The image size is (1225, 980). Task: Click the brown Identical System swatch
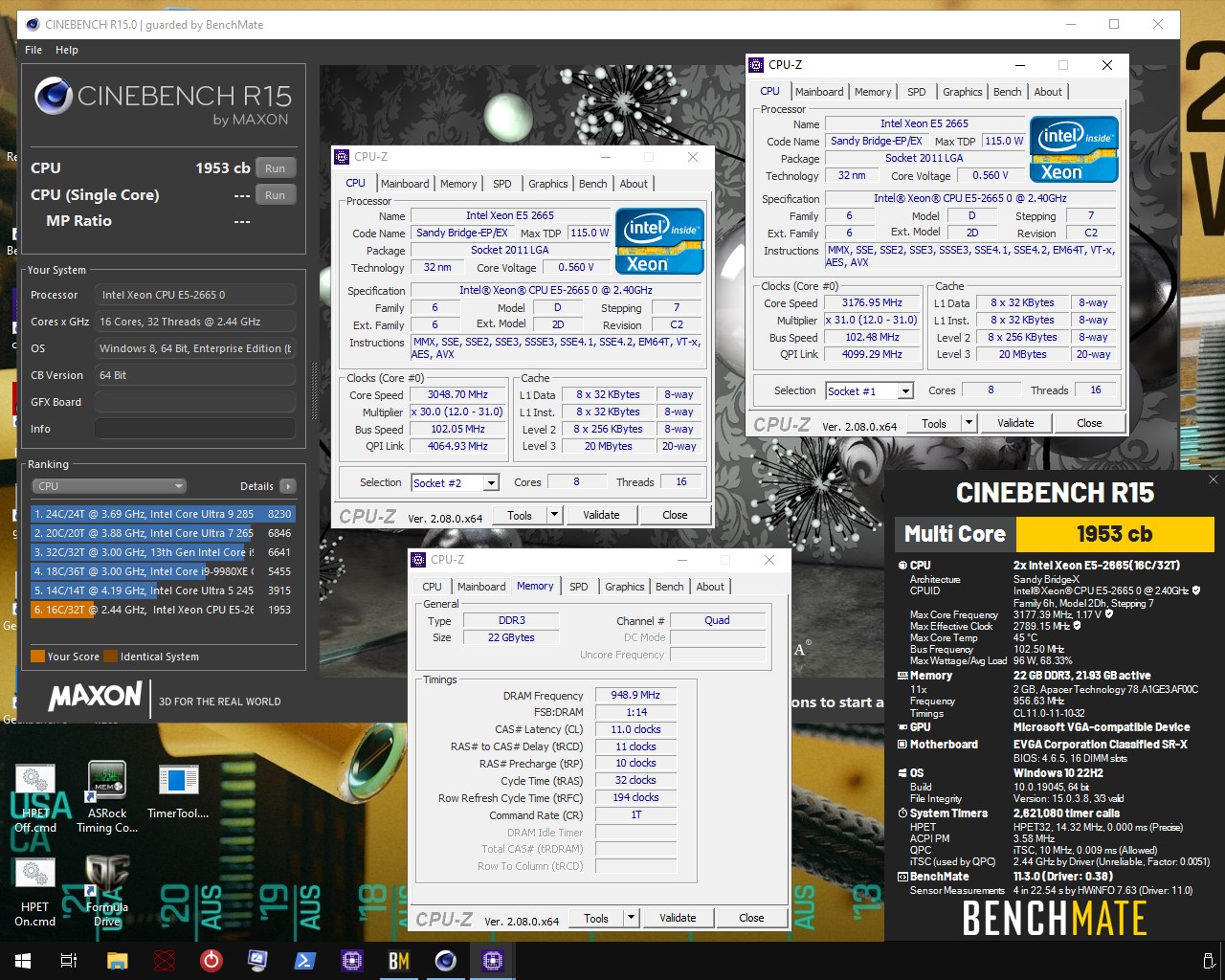point(110,657)
